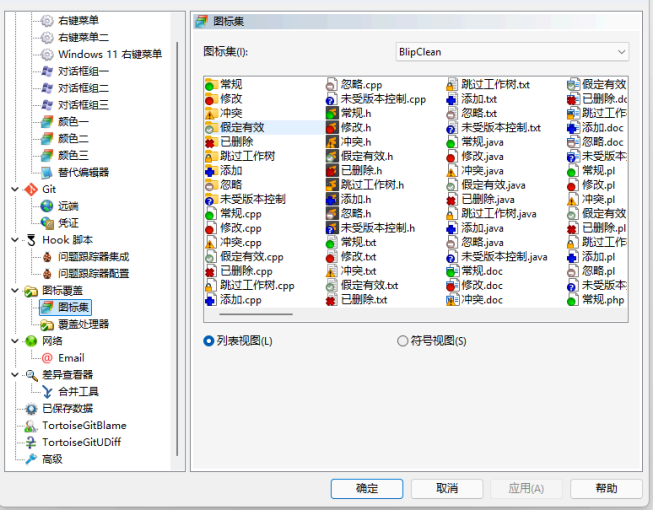The image size is (655, 513).
Task: Click the red X folder icon for 已删除
Action: (212, 142)
